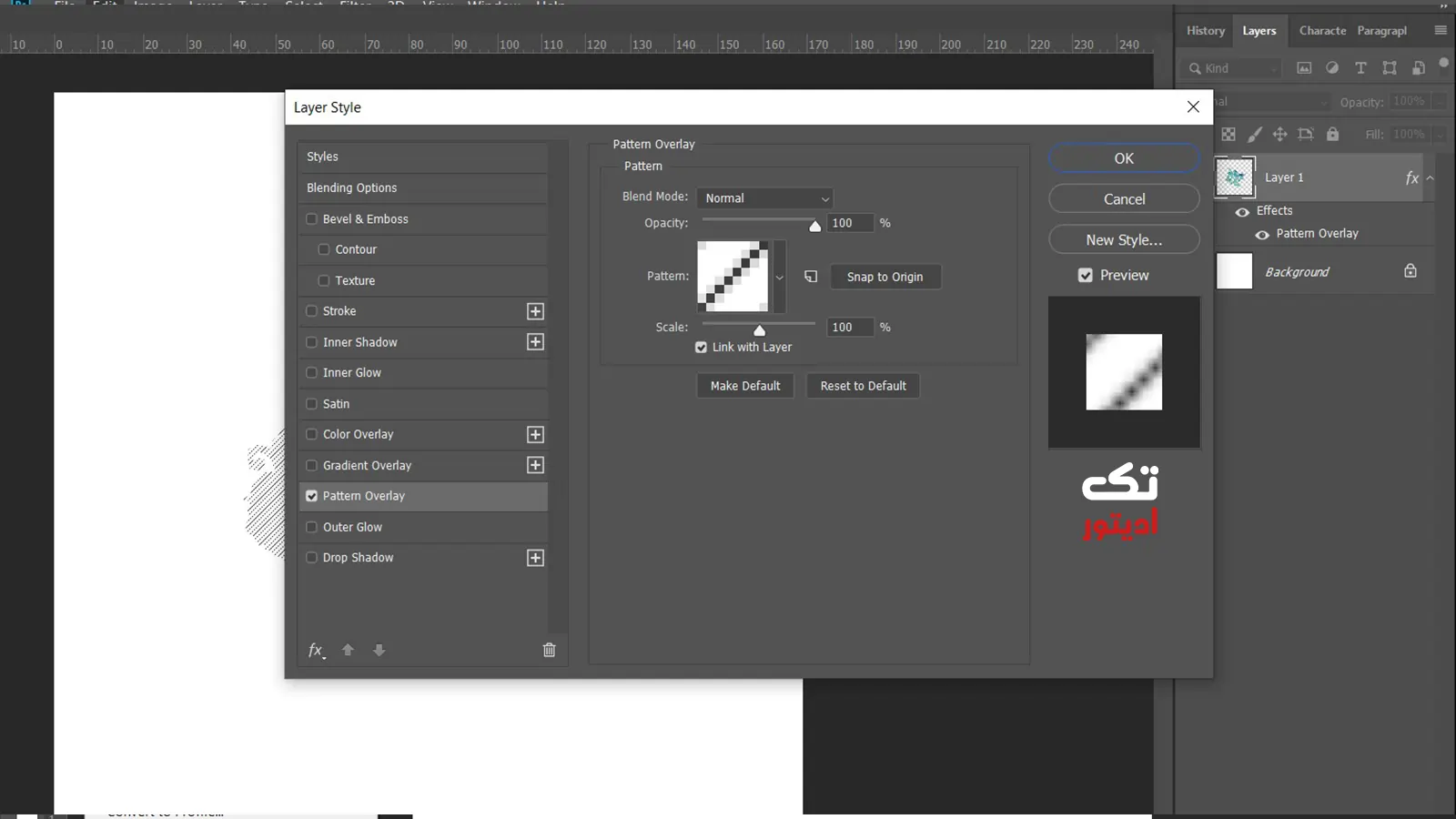Filter layers by shape layer icon

(1390, 68)
